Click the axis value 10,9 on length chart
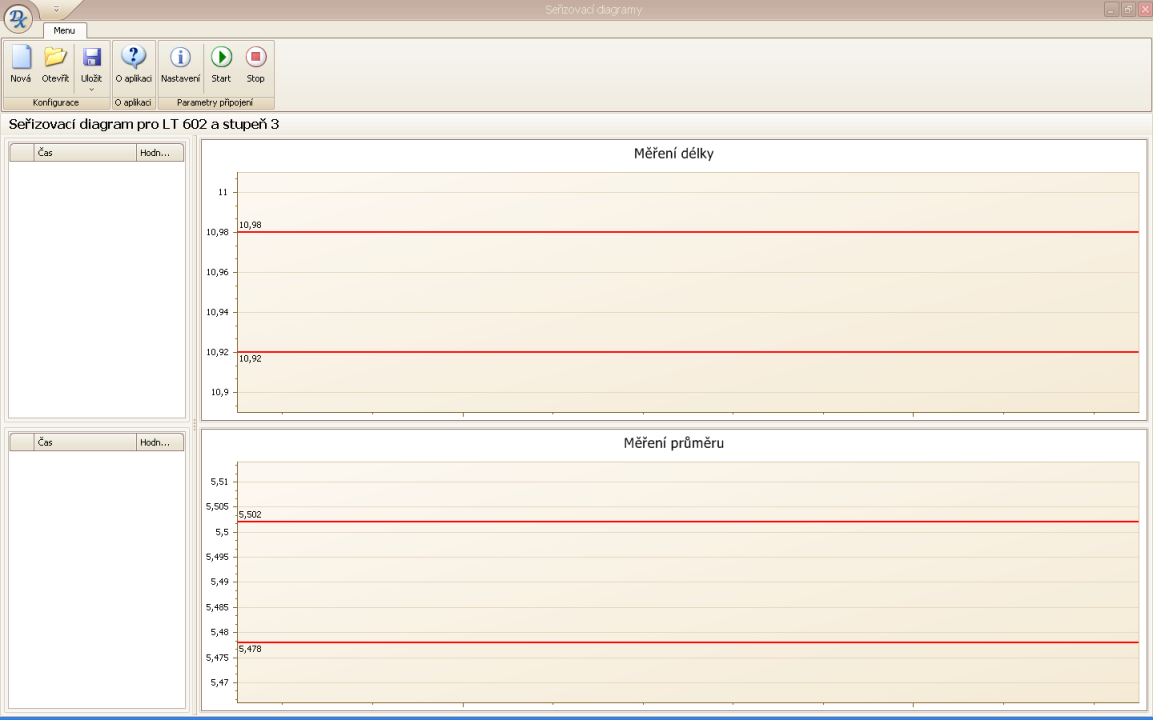 (219, 392)
